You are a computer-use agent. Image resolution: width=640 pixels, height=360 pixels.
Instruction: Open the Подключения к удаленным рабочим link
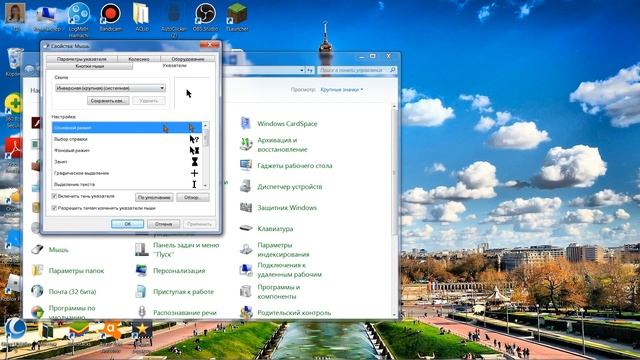click(x=289, y=270)
